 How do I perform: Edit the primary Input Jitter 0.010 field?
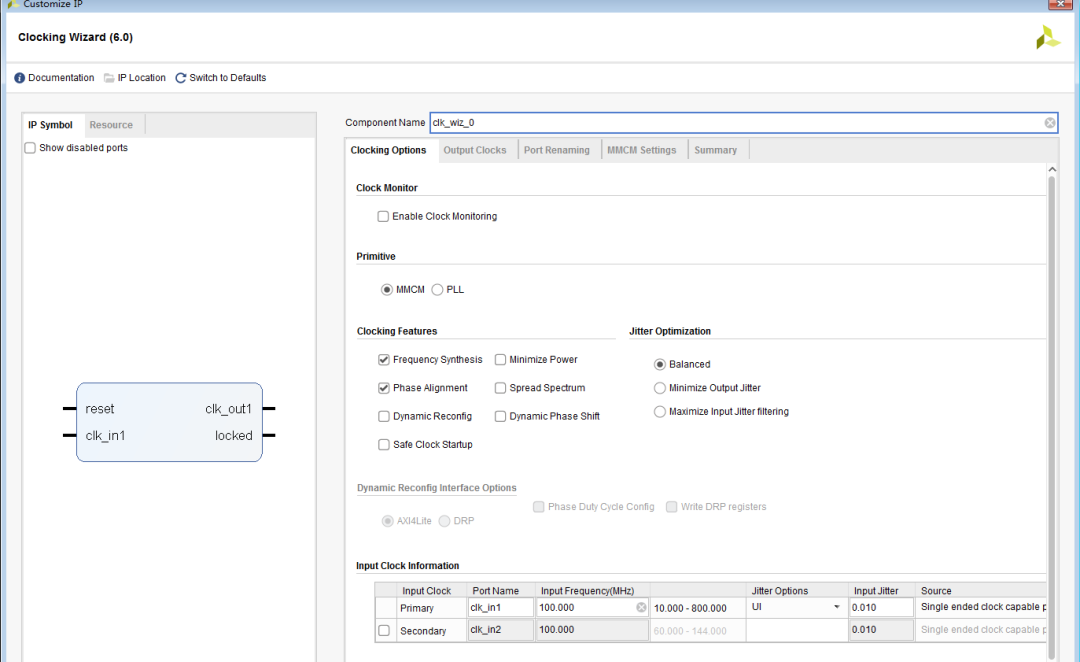(881, 608)
